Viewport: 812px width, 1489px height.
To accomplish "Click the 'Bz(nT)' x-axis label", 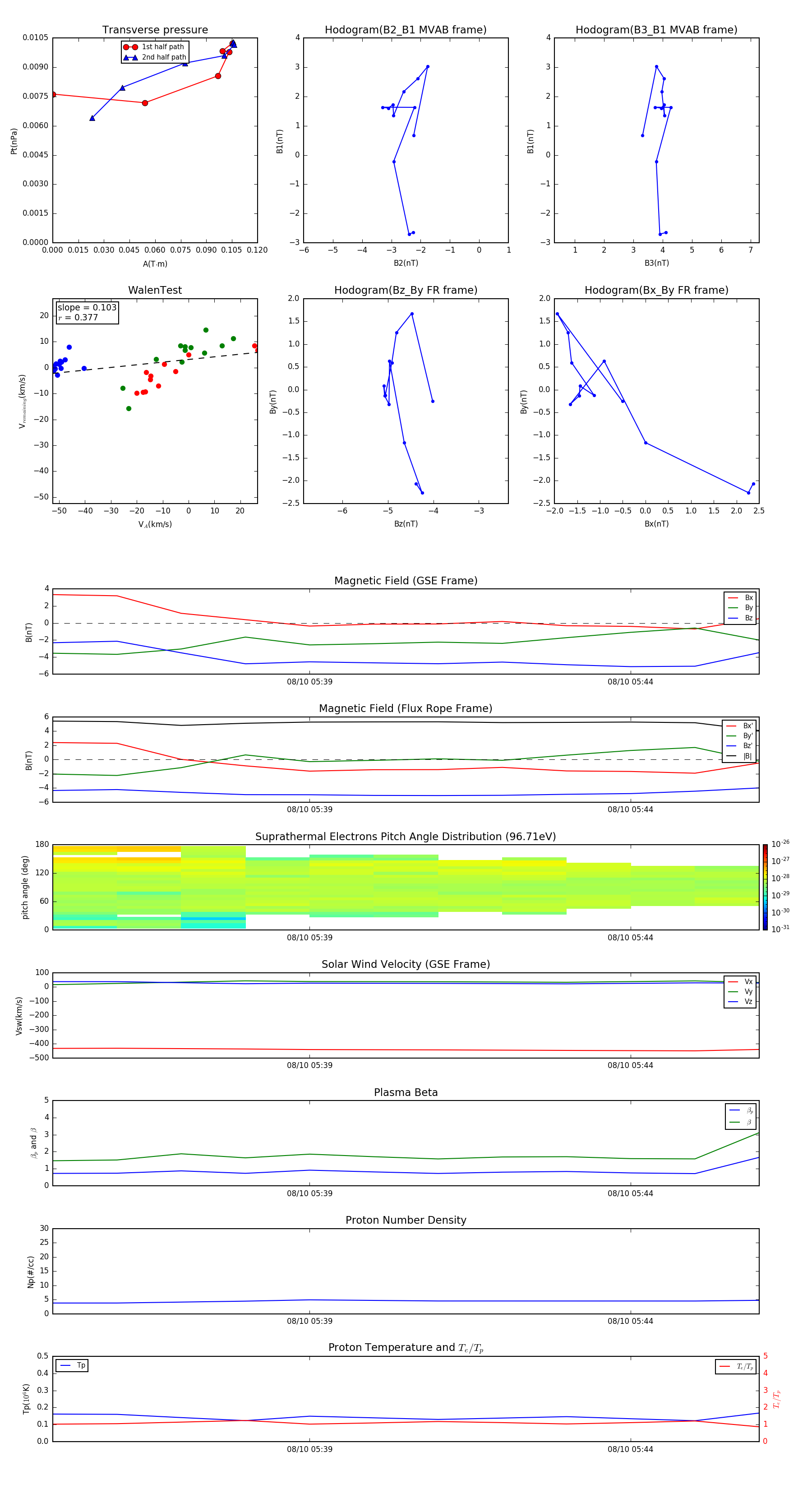I will tap(406, 524).
